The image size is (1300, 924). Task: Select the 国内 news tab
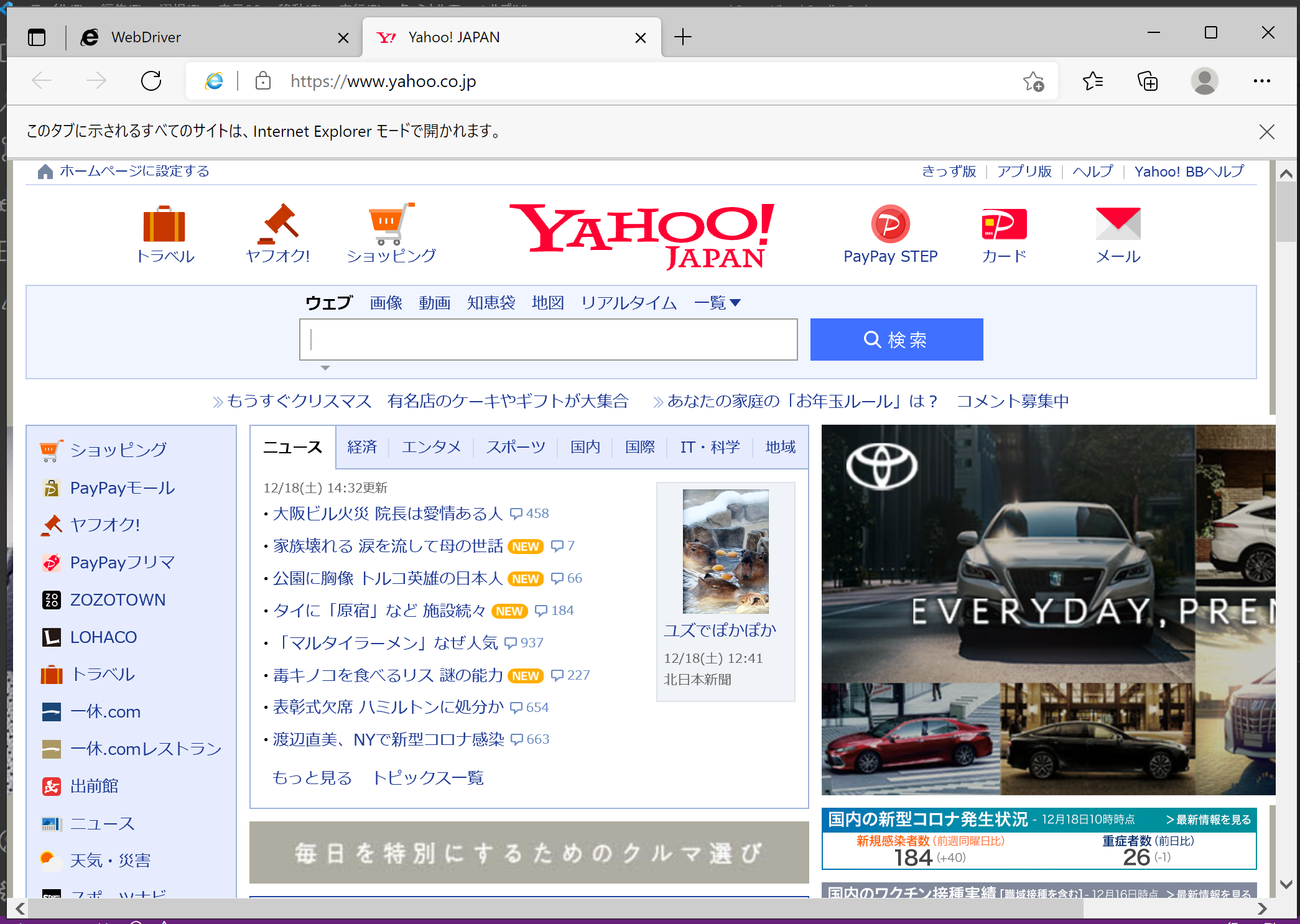tap(585, 447)
